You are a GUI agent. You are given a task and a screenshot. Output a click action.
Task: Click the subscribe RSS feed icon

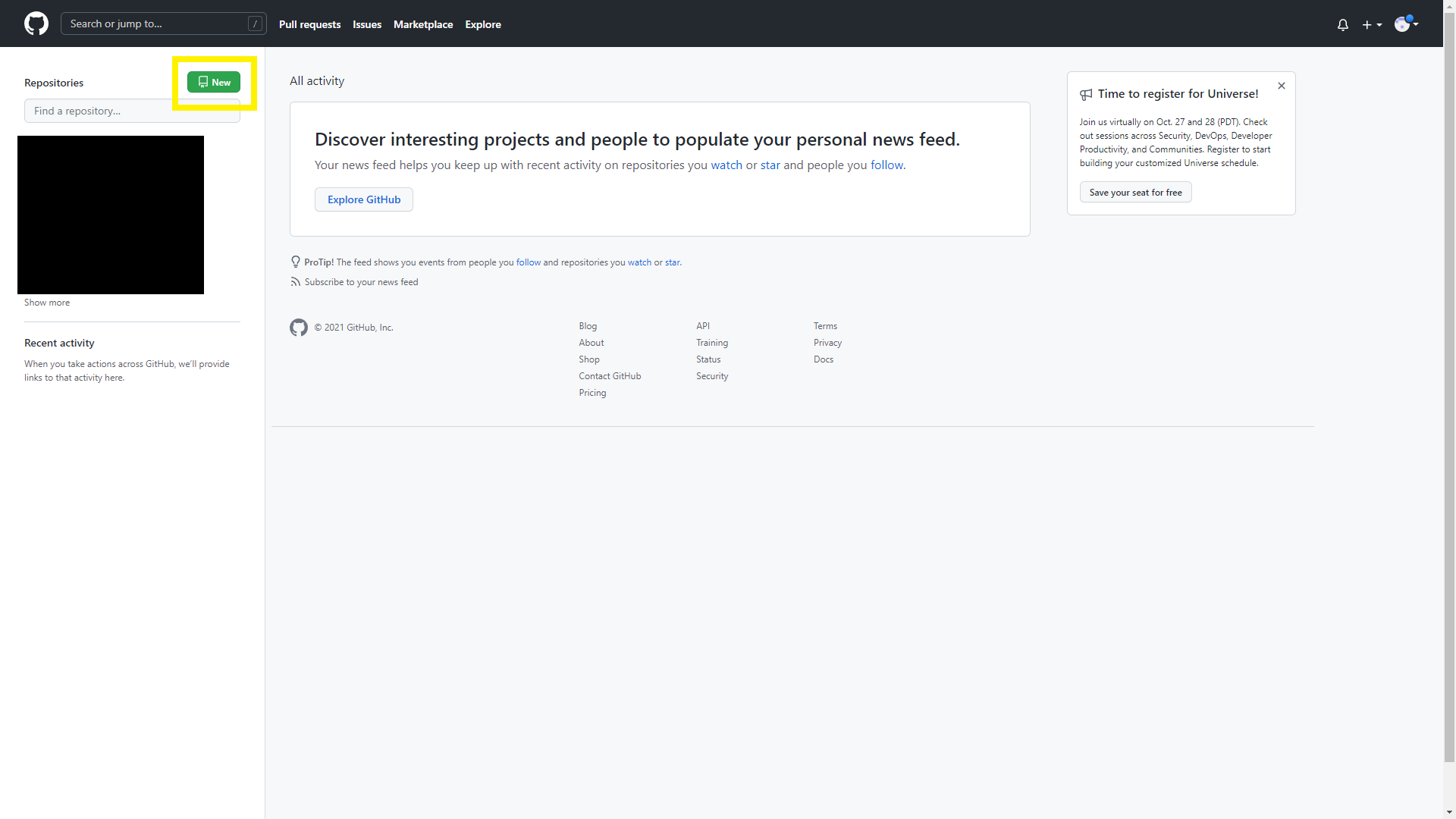pyautogui.click(x=294, y=282)
